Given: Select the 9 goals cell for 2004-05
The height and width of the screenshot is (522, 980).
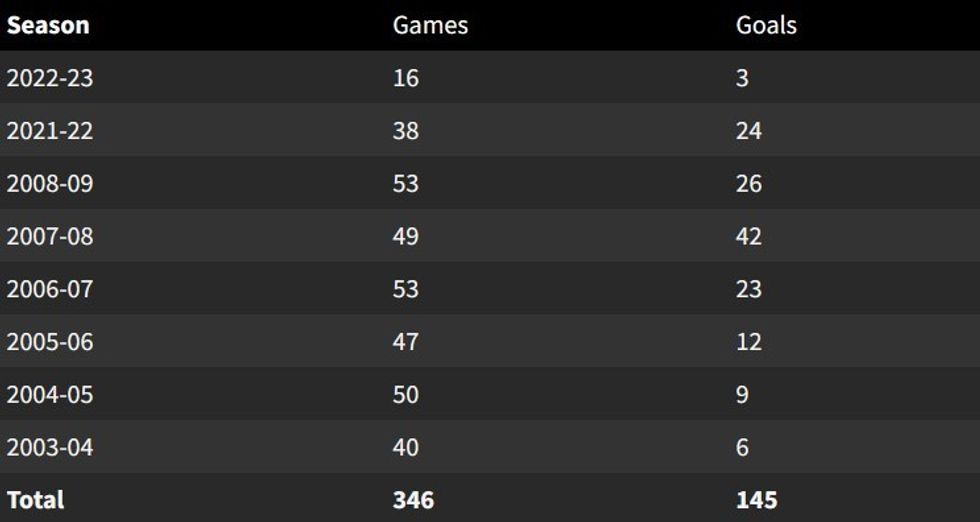Looking at the screenshot, I should pyautogui.click(x=742, y=395).
